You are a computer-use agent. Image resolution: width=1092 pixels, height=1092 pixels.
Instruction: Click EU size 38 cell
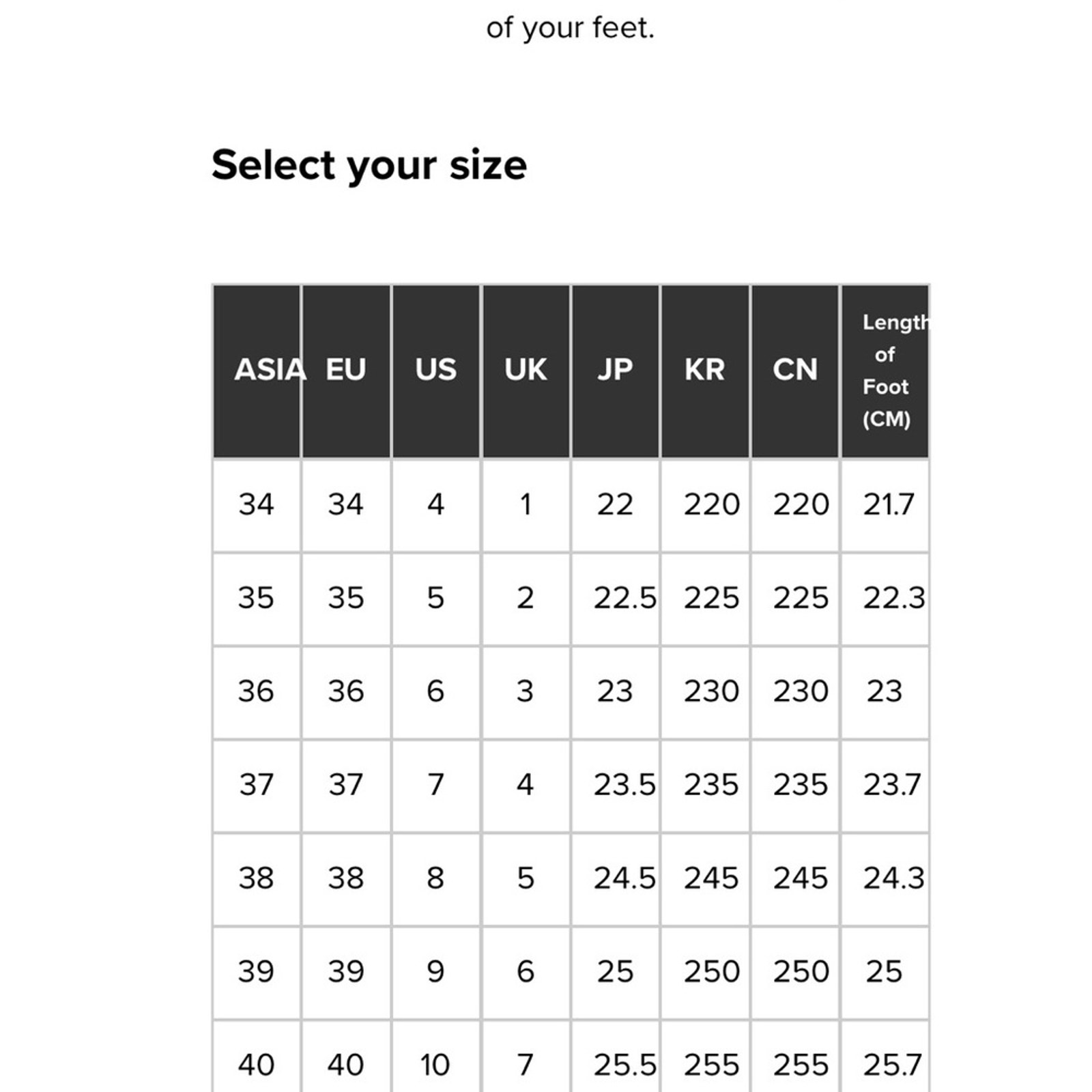(x=346, y=878)
